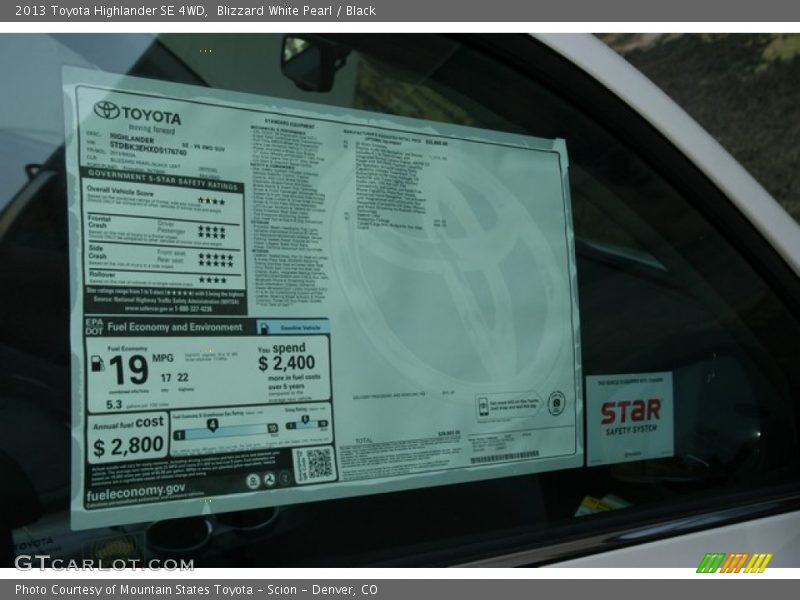This screenshot has height=600, width=800.
Task: Click the STAR Safety System sticker
Action: 630,418
